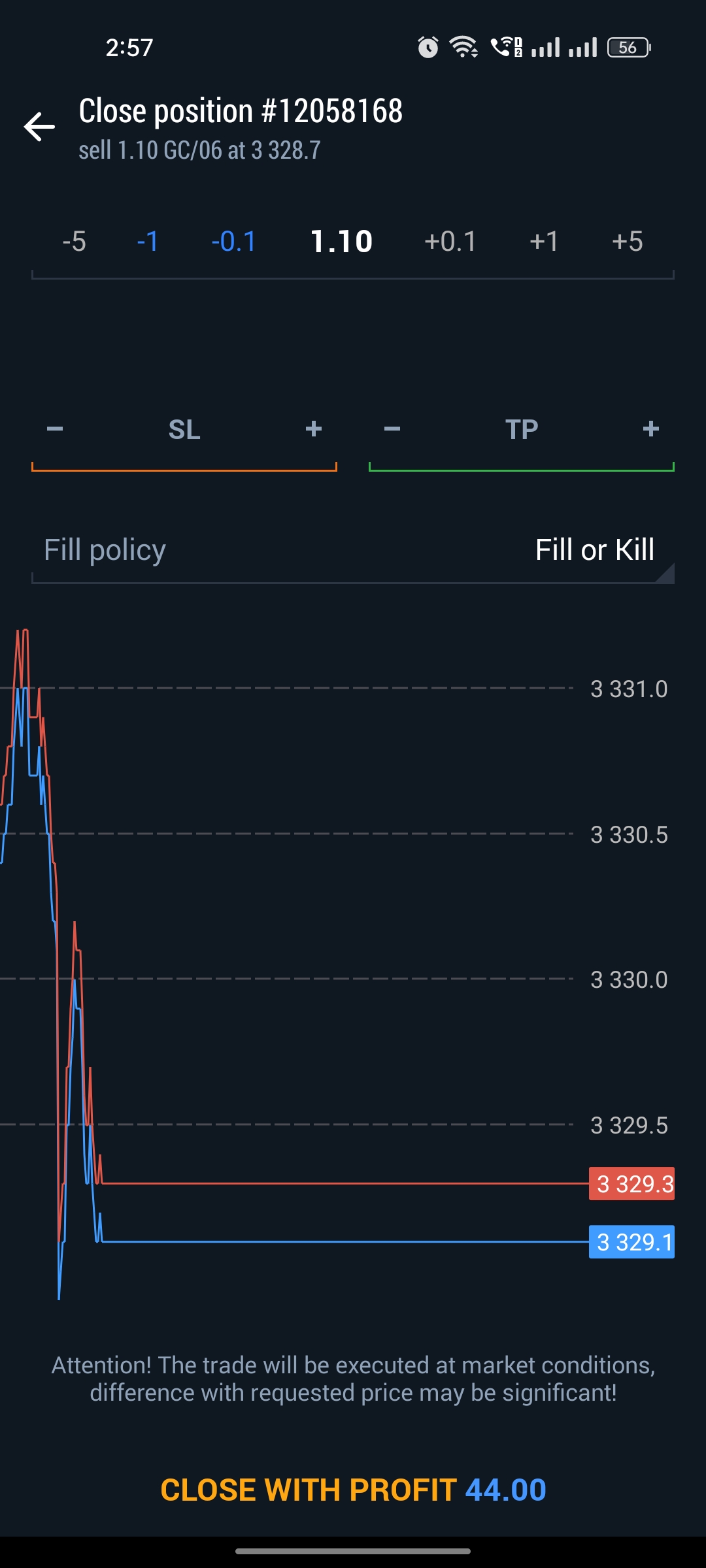Decrease volume by 5 lots

tap(74, 242)
